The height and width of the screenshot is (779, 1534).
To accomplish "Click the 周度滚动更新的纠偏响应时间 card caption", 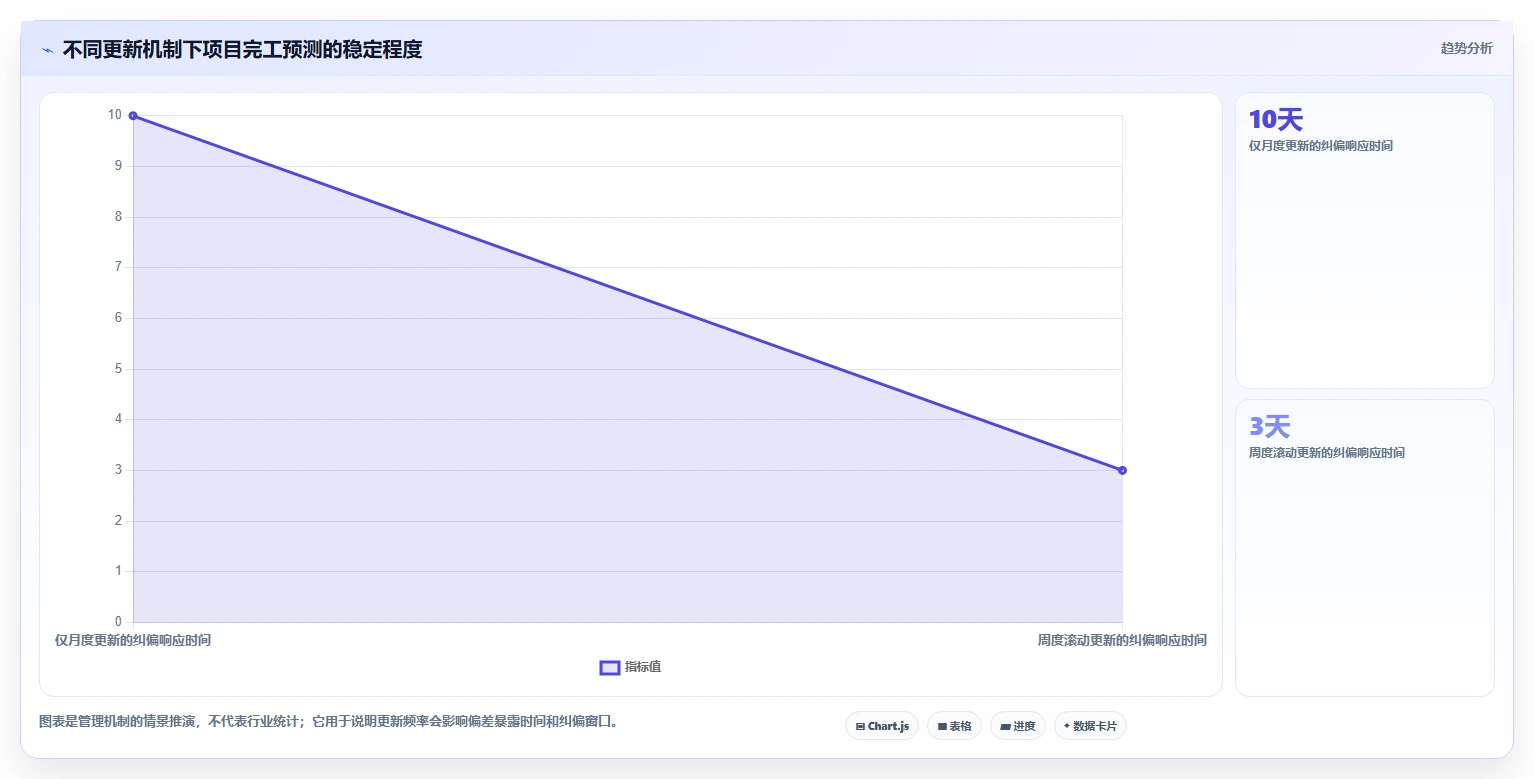I will coord(1326,453).
